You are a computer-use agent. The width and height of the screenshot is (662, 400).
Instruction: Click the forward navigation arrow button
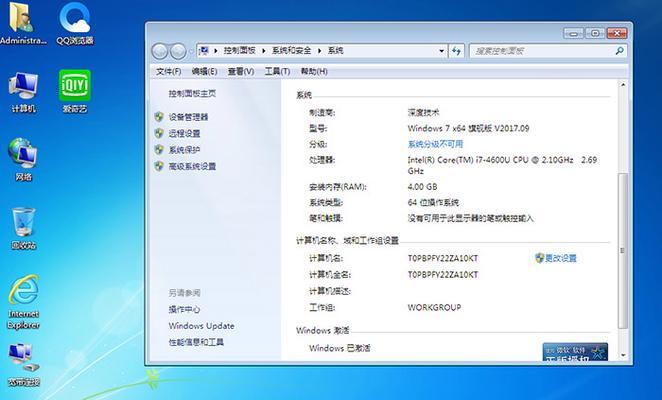(x=178, y=52)
